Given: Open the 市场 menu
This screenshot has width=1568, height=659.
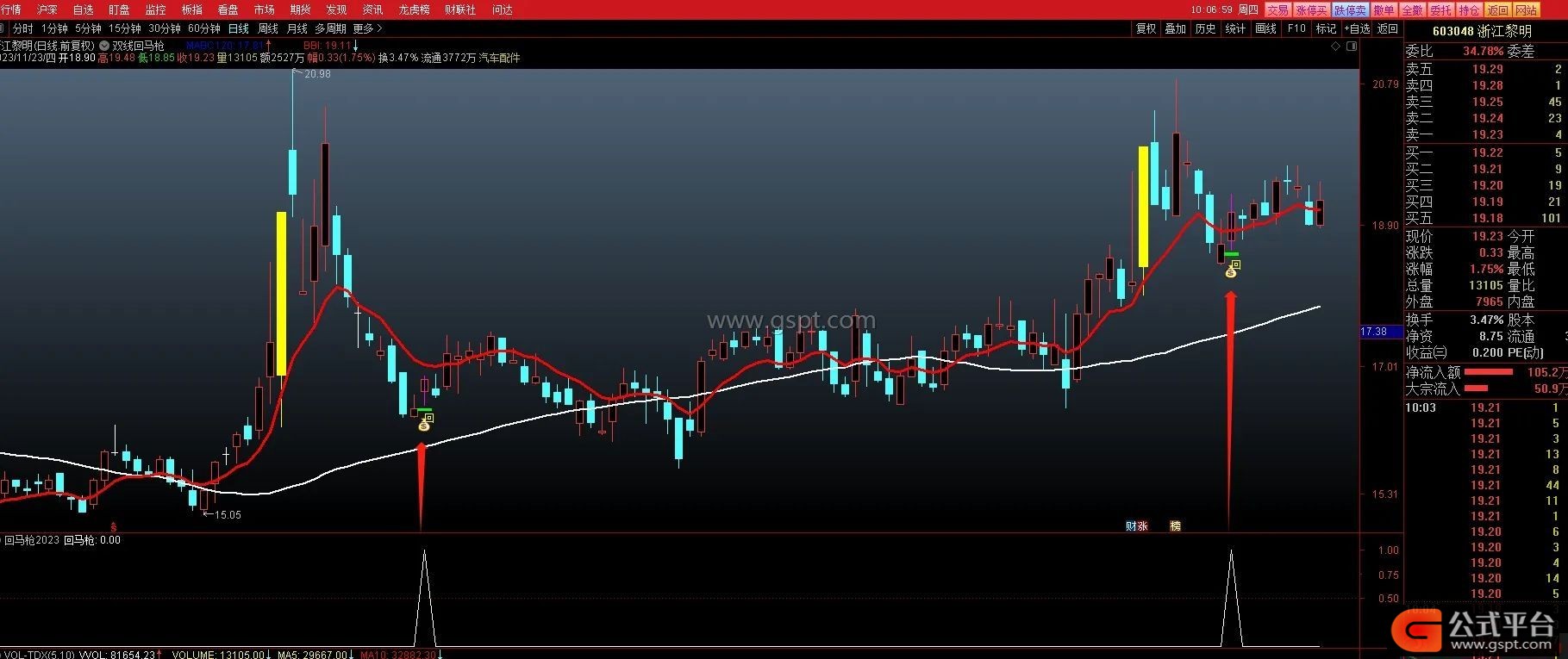Looking at the screenshot, I should 264,9.
